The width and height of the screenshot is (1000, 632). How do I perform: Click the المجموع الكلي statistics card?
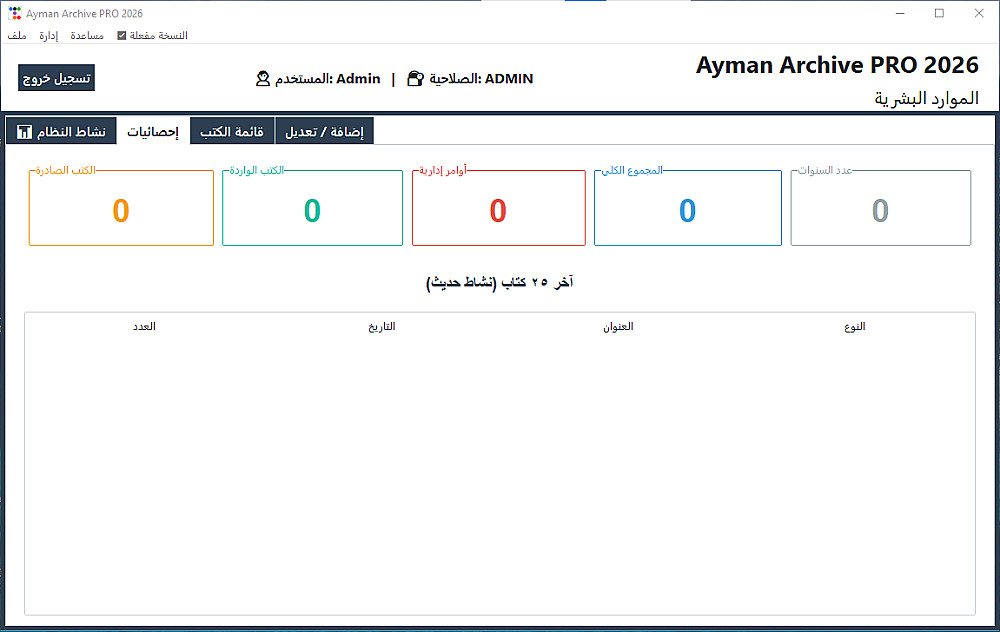tap(688, 207)
